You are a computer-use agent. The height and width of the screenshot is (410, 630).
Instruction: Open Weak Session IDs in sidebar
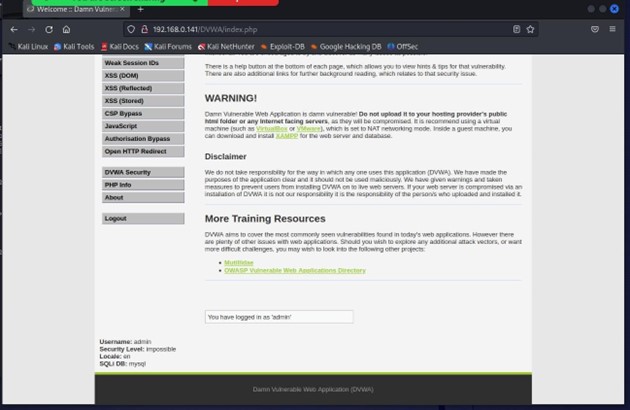(x=143, y=63)
